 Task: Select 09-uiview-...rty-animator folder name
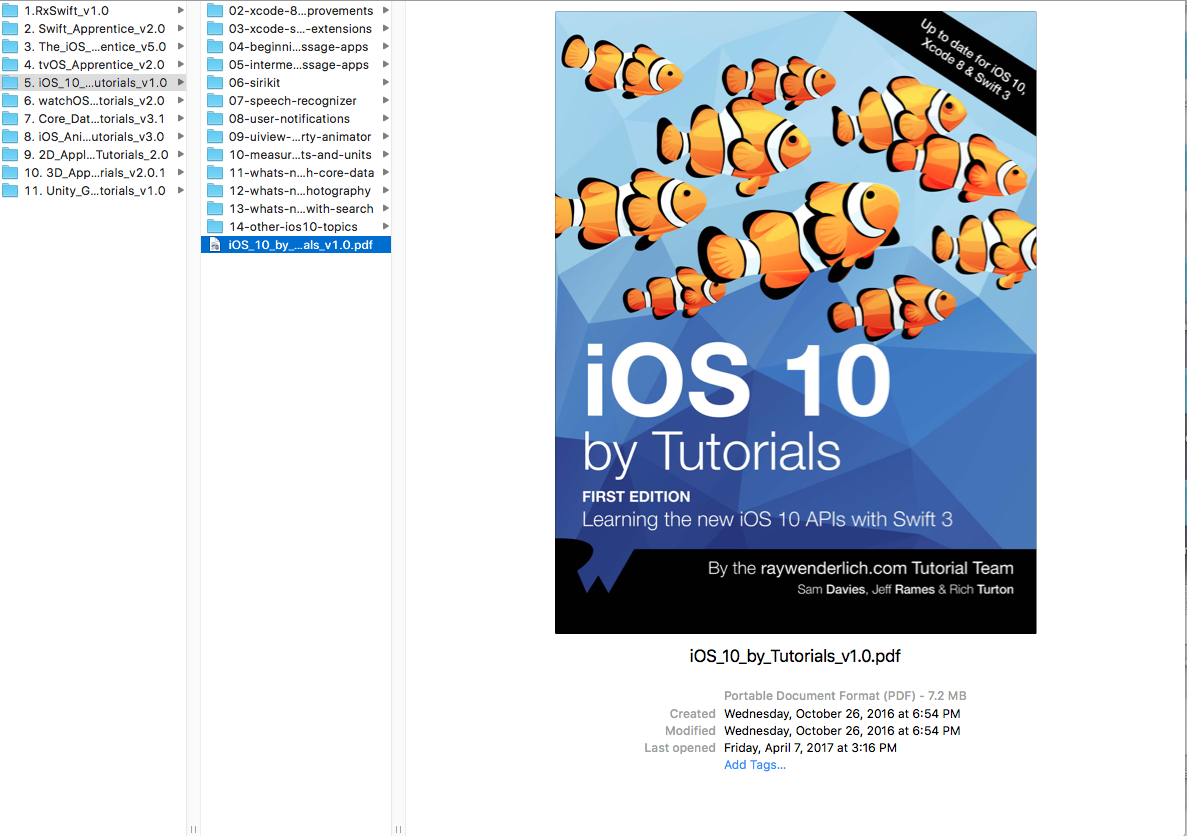[x=300, y=136]
